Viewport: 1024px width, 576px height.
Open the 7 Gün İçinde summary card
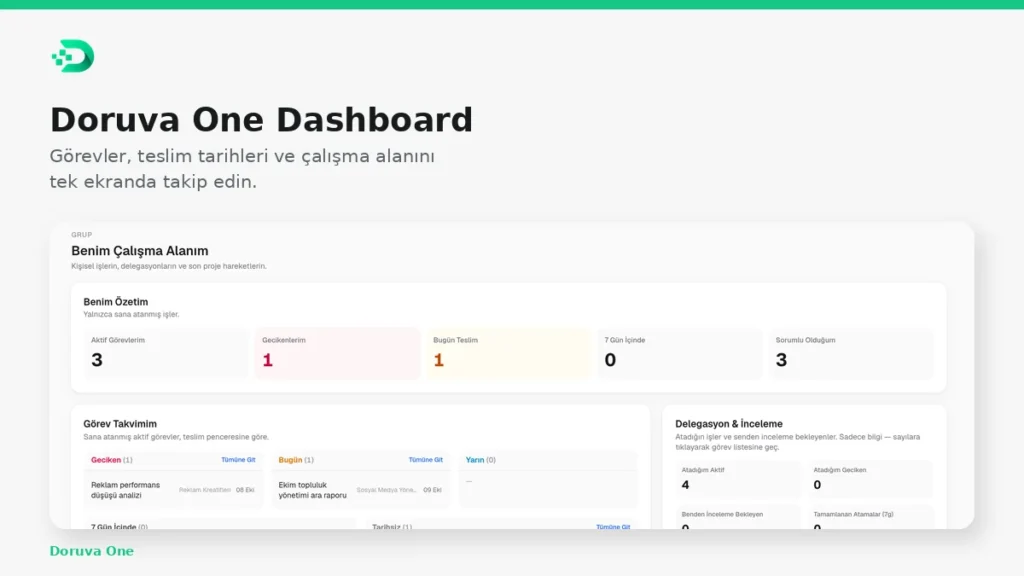coord(679,353)
